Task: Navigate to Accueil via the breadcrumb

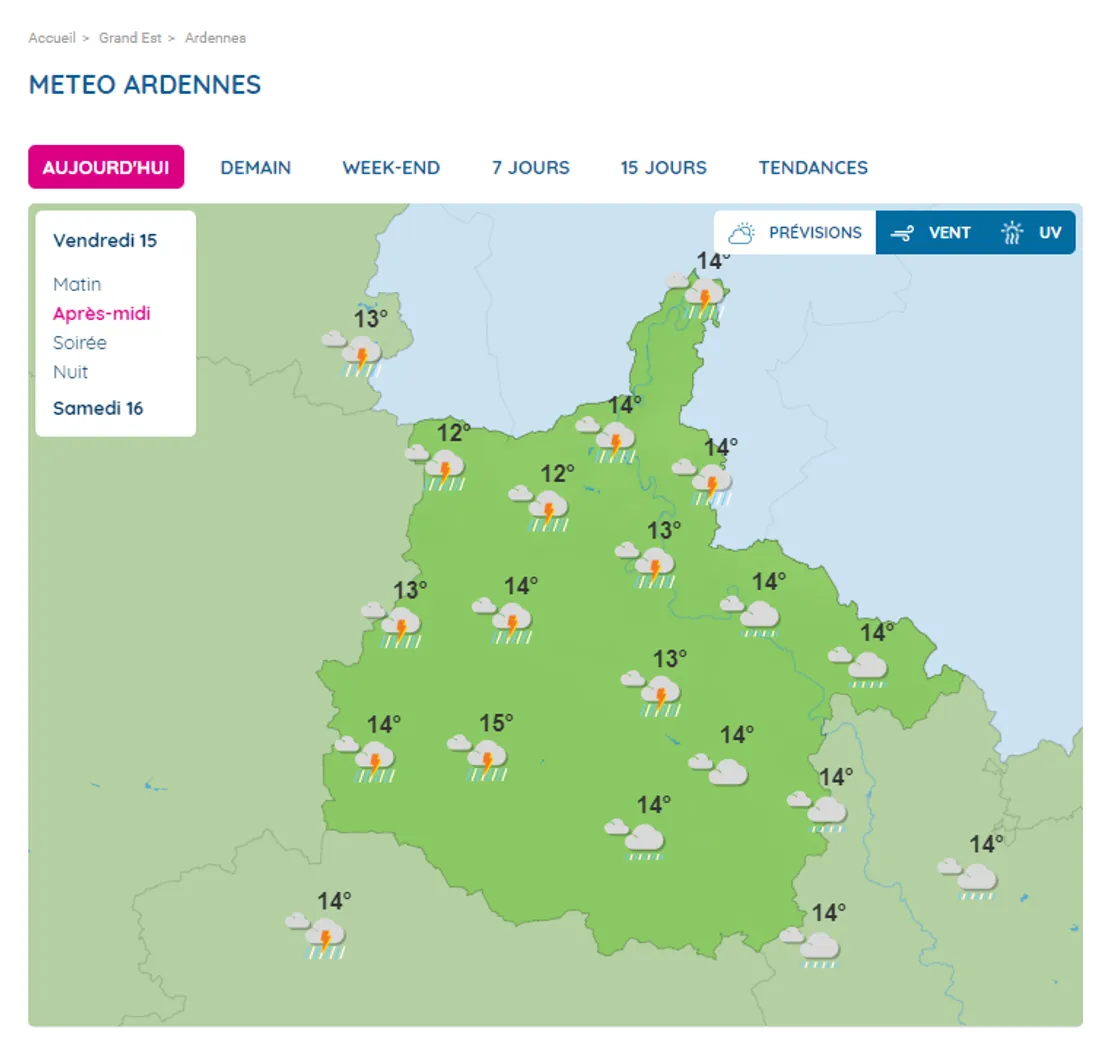Action: [x=52, y=37]
